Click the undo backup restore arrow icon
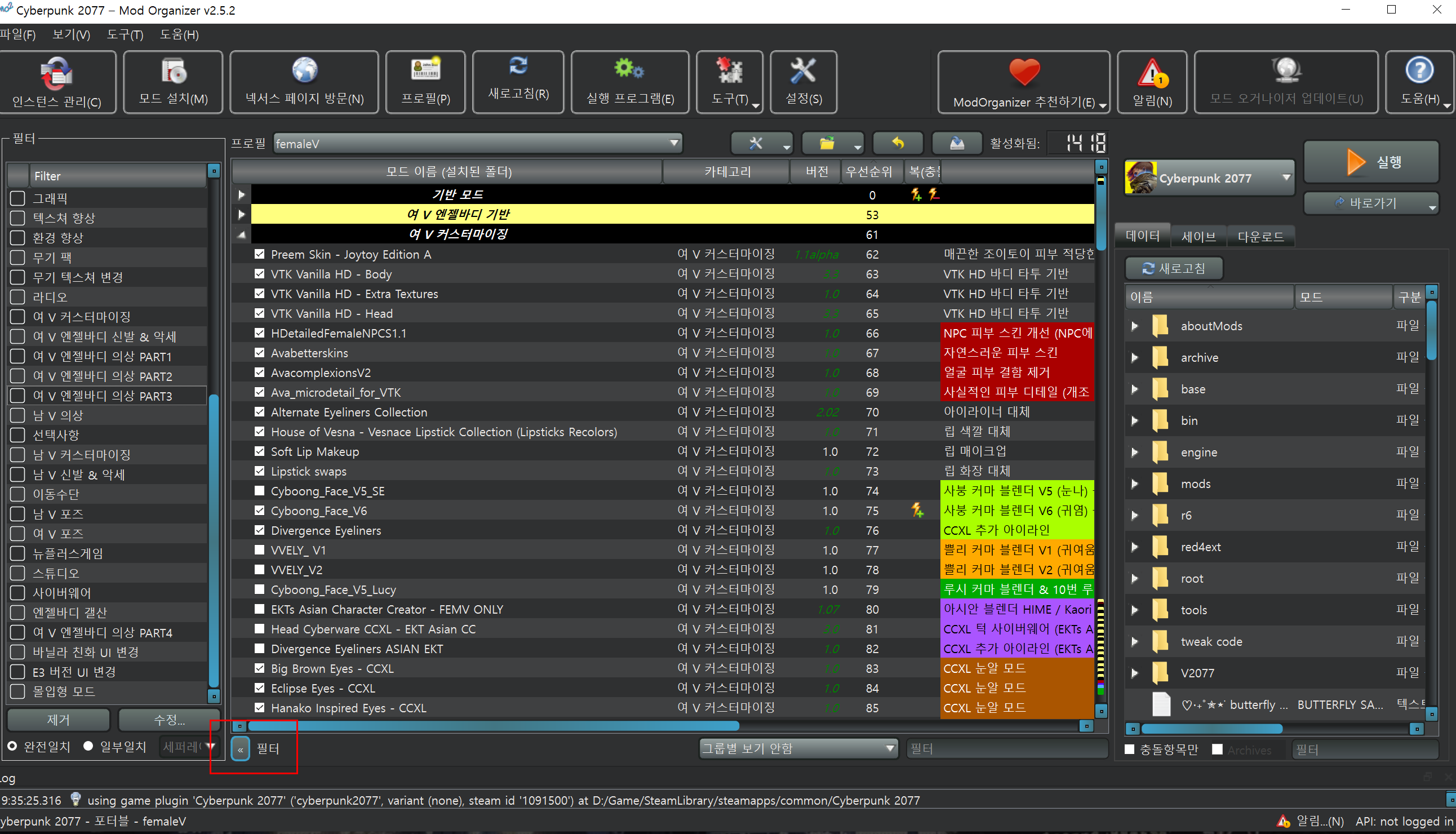Image resolution: width=1456 pixels, height=834 pixels. tap(898, 143)
